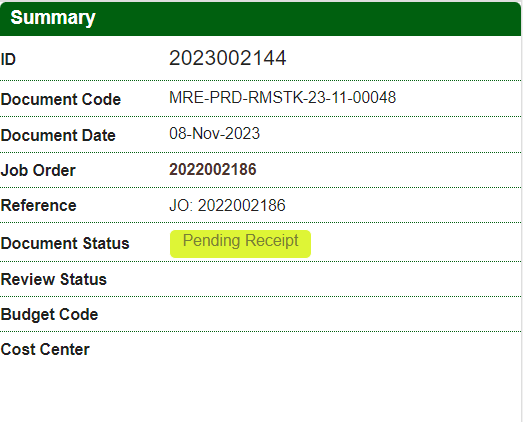This screenshot has height=422, width=523.
Task: Click the Pending Receipt status badge
Action: [x=240, y=244]
